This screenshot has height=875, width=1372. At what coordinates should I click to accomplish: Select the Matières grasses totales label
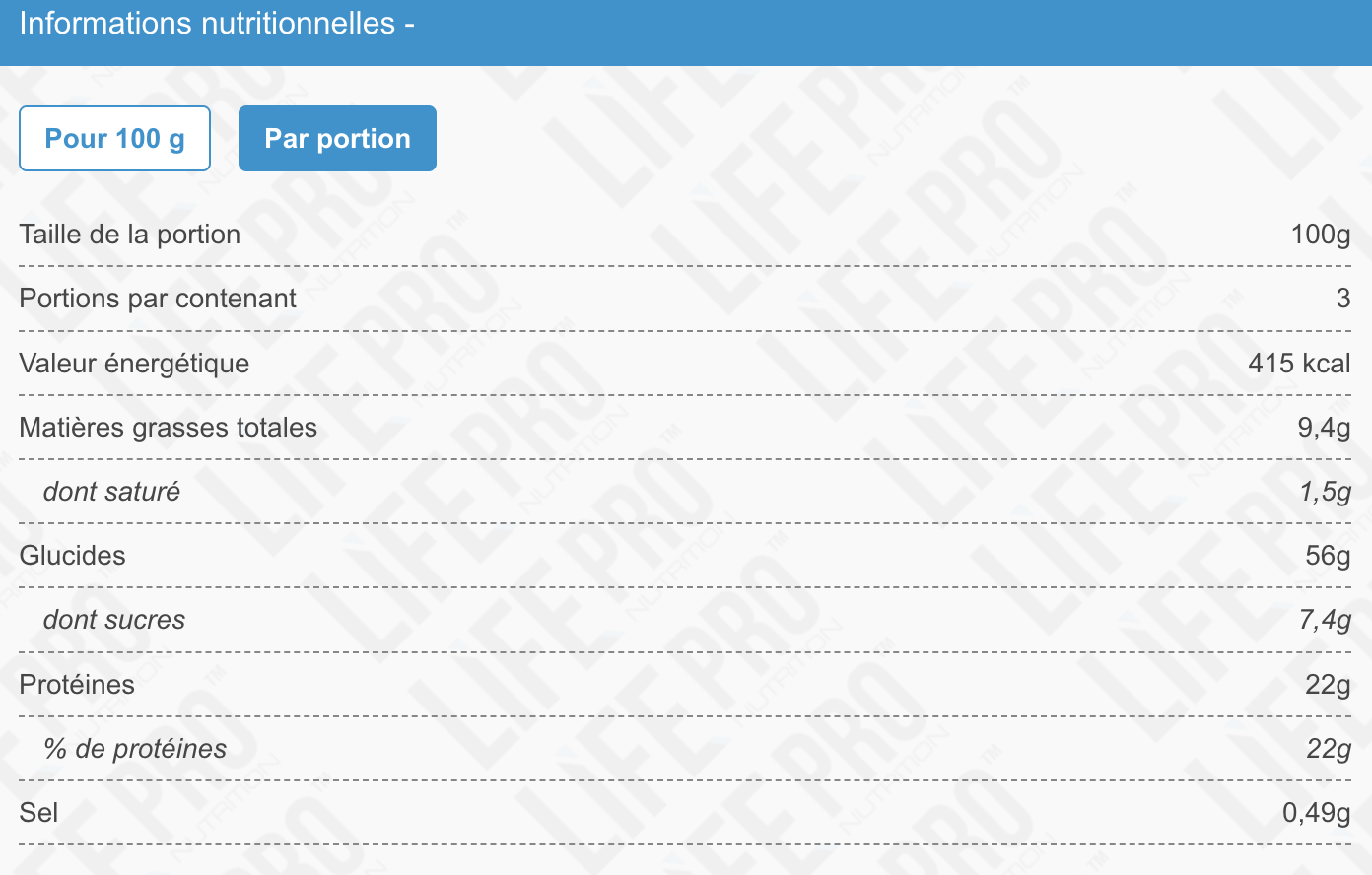[169, 428]
